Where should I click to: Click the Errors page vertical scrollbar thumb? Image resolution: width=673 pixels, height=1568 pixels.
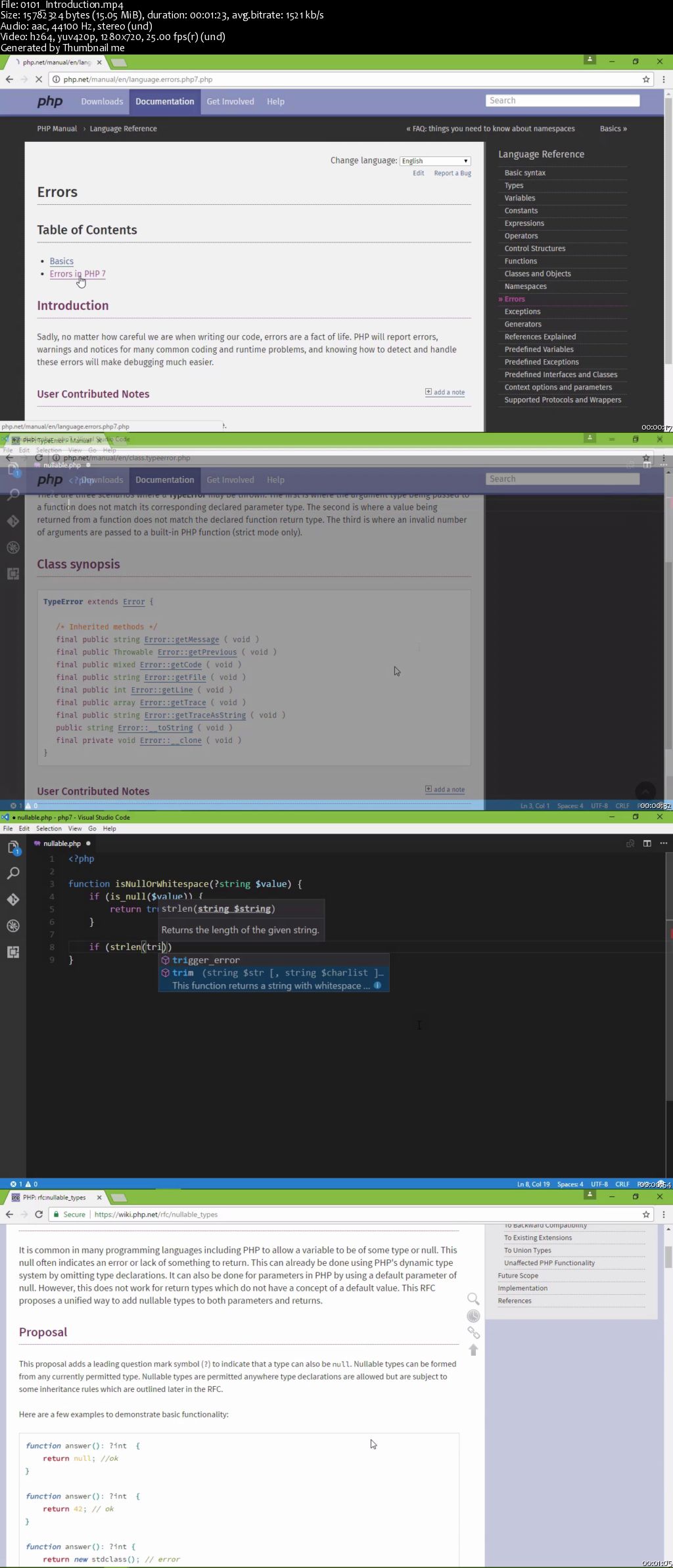(x=668, y=232)
